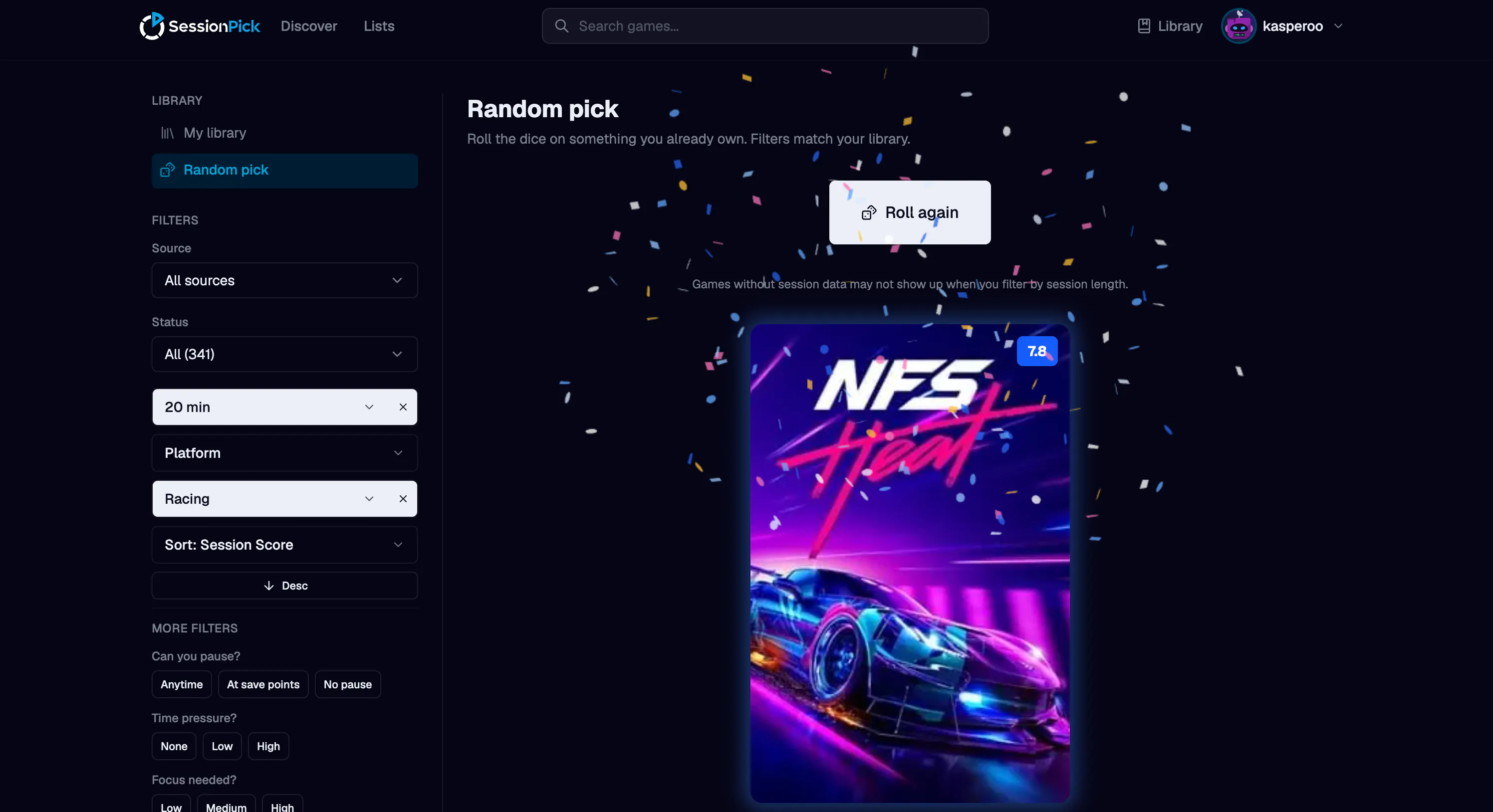Toggle the Desc sort order button
This screenshot has height=812, width=1493.
click(284, 586)
